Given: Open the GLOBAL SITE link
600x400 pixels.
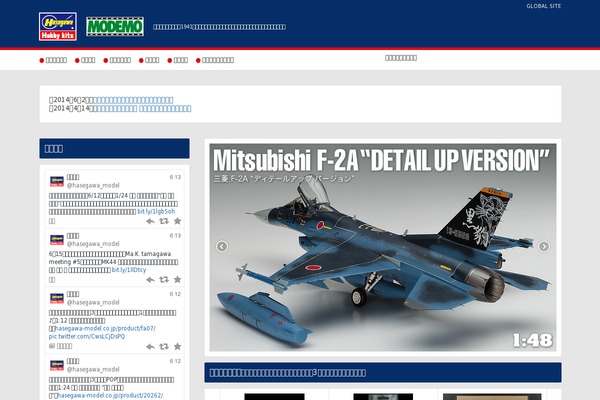Looking at the screenshot, I should coord(543,6).
